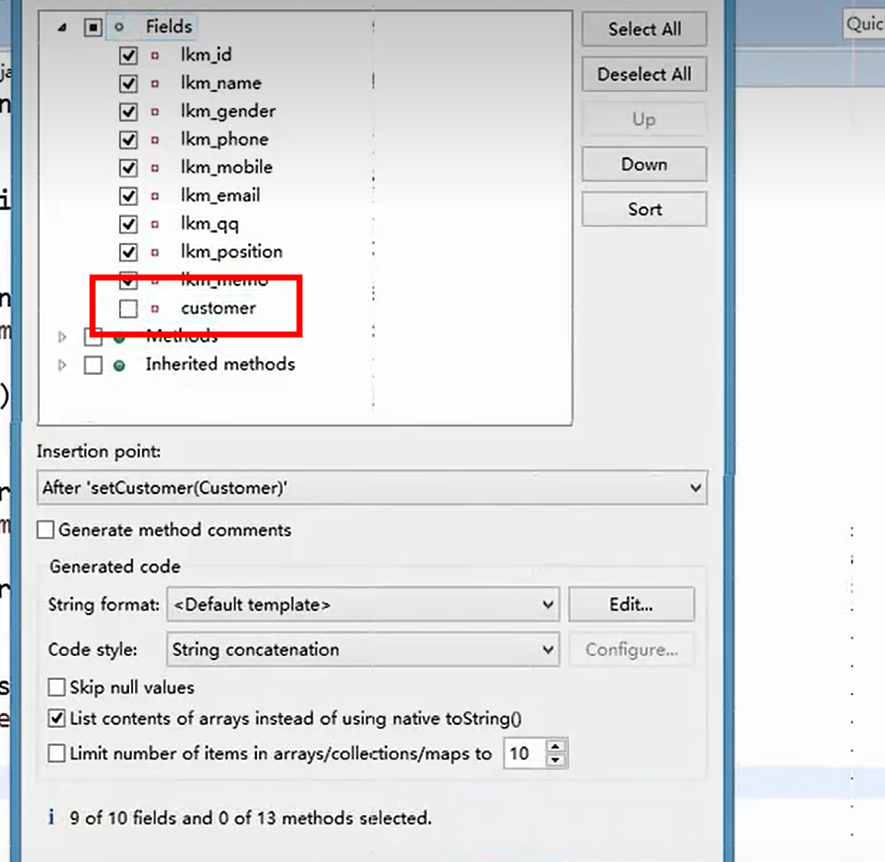Select the lkm_mobile tree row label
885x862 pixels.
[226, 167]
